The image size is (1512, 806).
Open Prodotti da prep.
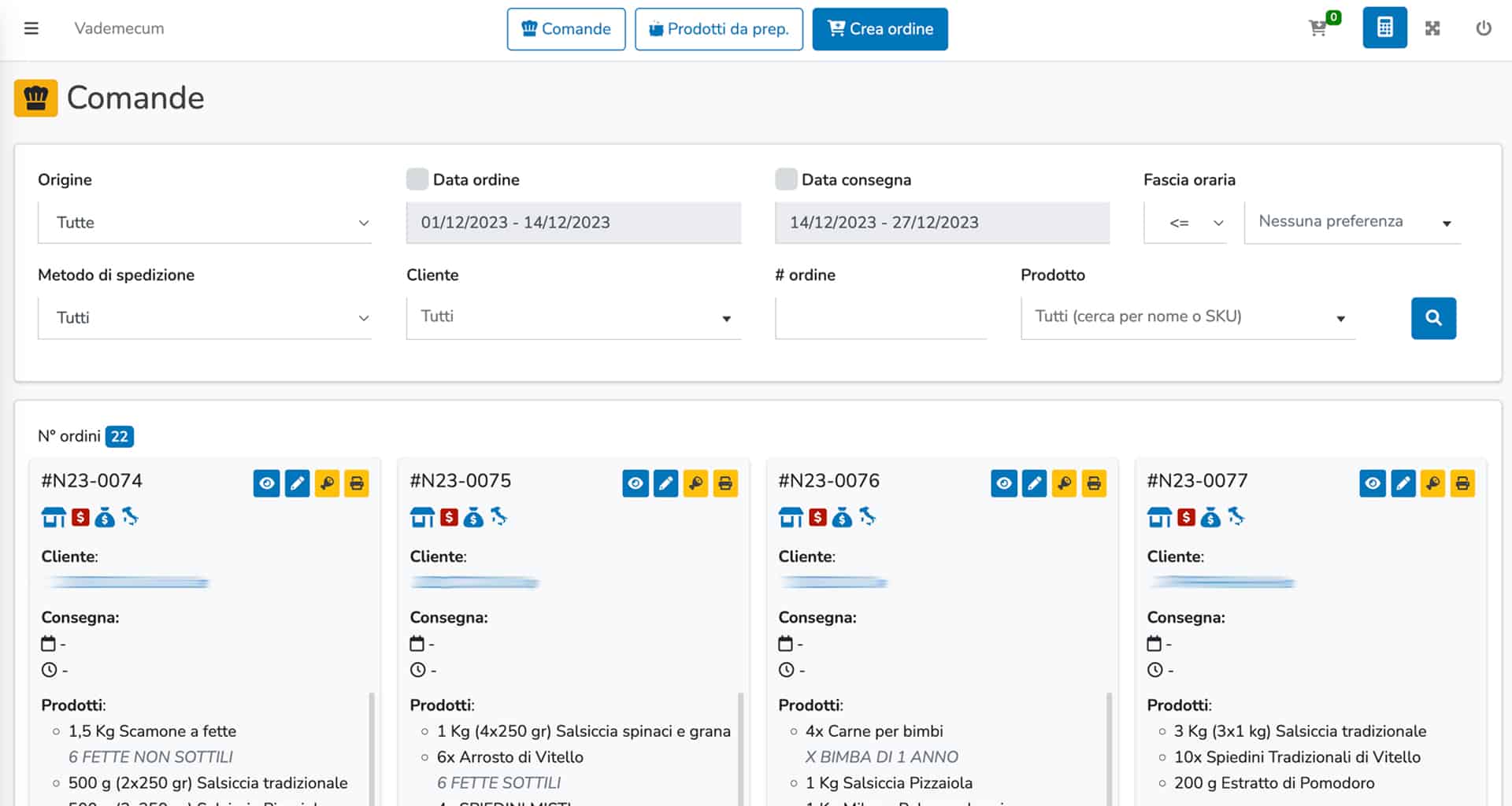pos(718,28)
